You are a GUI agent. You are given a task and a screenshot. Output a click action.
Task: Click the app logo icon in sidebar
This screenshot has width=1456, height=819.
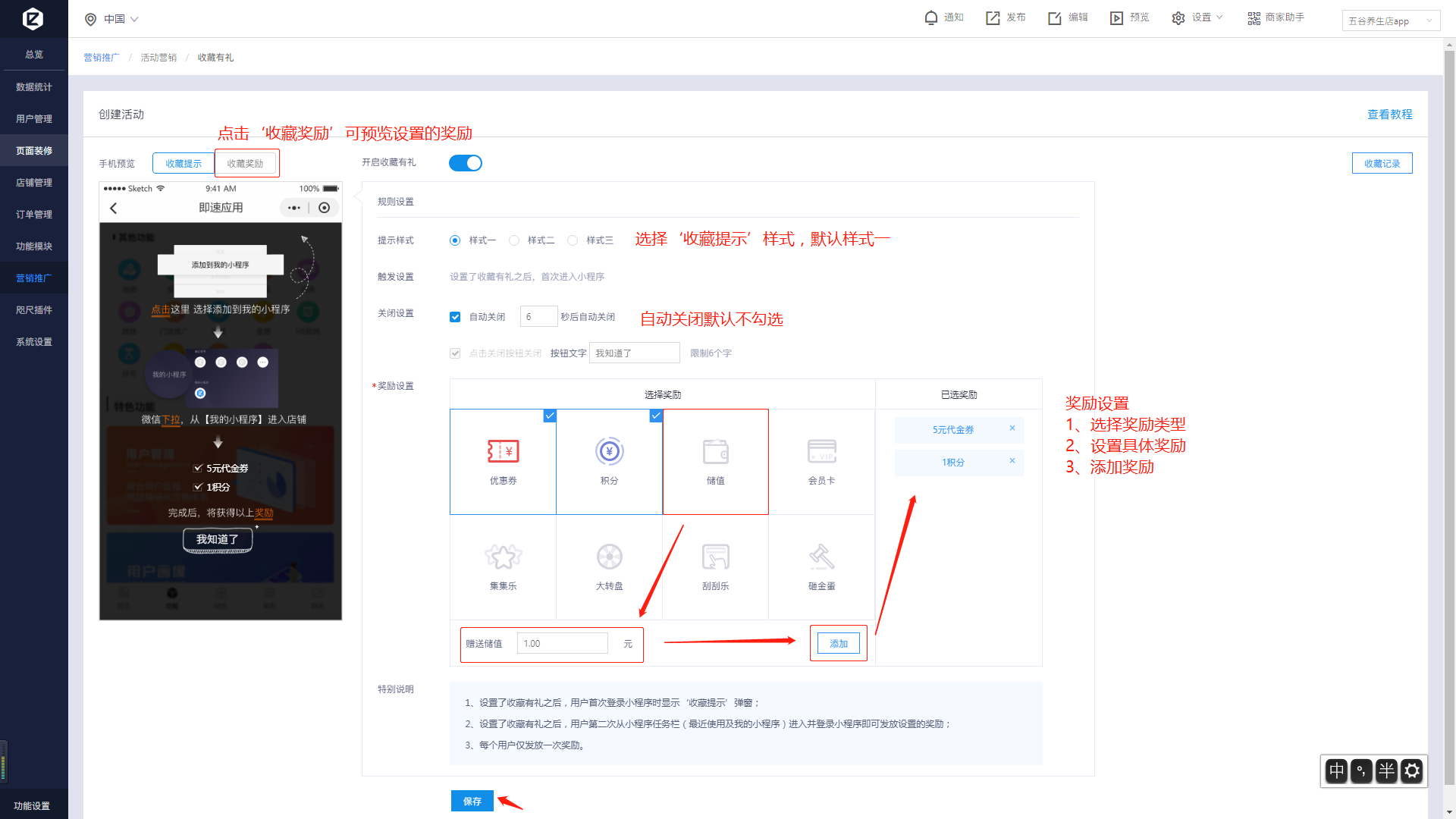(x=33, y=18)
